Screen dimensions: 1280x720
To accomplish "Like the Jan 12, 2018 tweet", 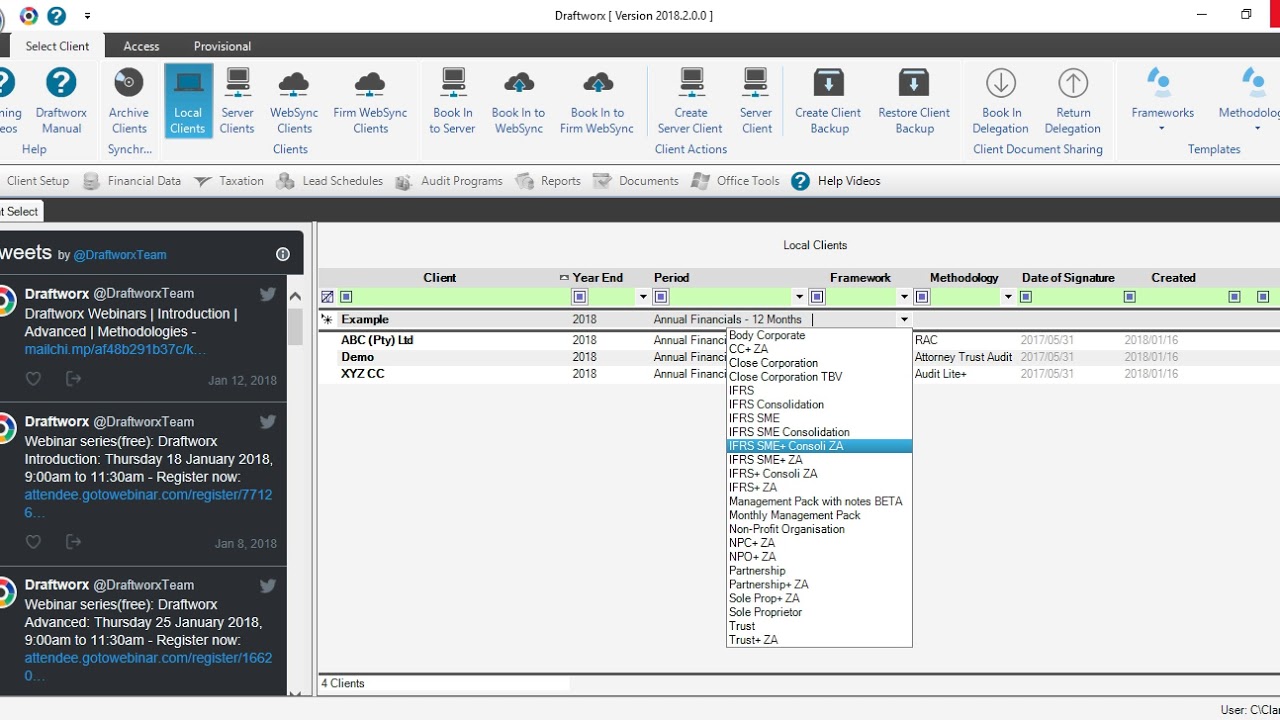I will (x=33, y=379).
